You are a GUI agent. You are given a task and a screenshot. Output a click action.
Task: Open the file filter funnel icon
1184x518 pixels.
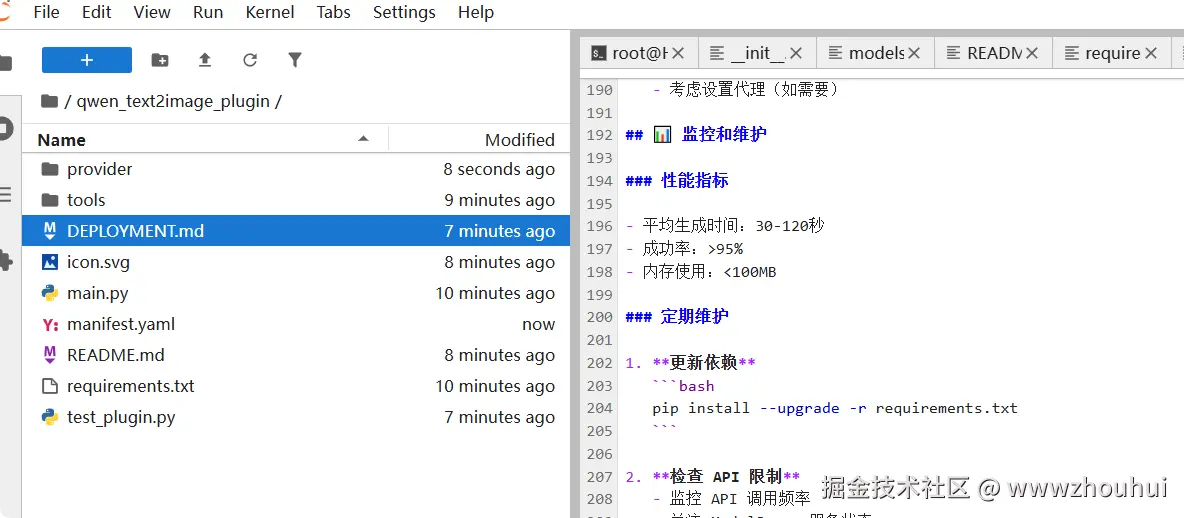(x=295, y=60)
